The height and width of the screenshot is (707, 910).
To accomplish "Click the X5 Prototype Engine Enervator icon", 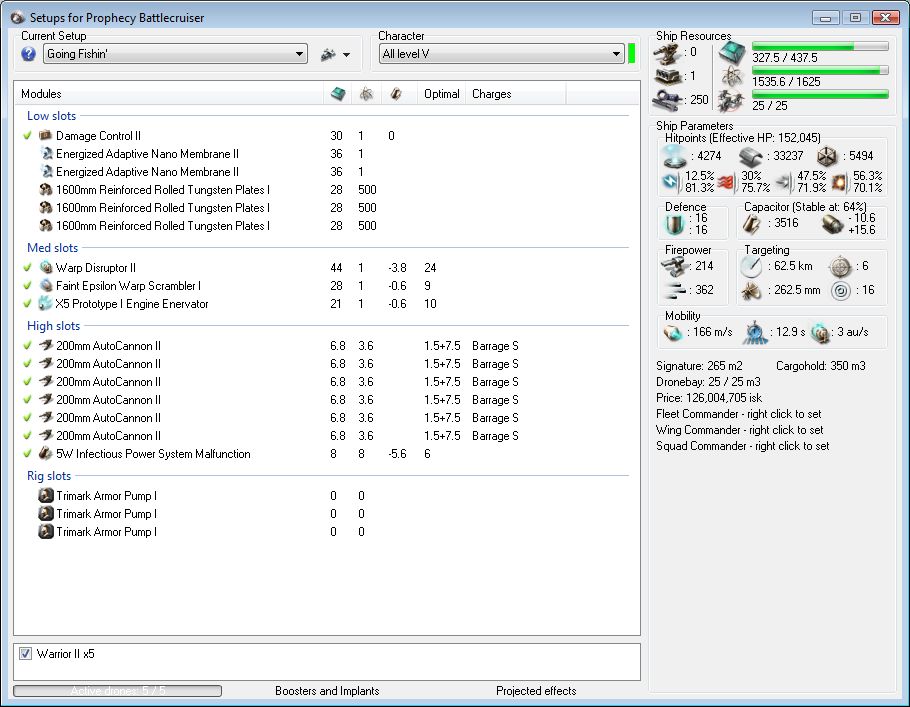I will [x=45, y=303].
